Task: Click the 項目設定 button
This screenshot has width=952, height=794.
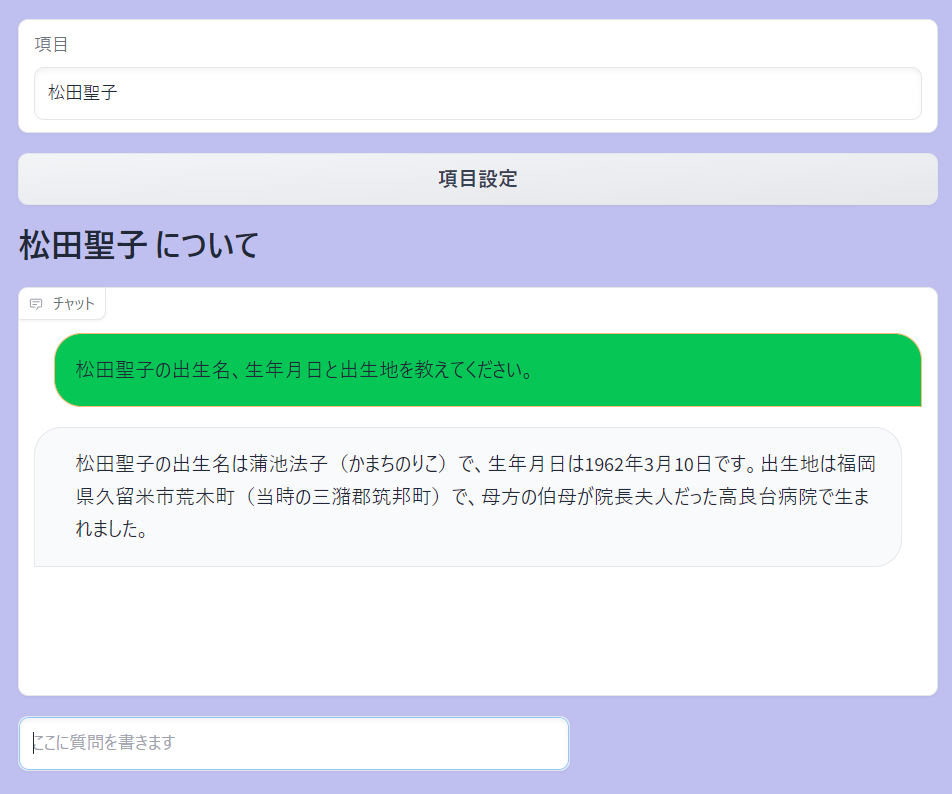Action: click(478, 179)
